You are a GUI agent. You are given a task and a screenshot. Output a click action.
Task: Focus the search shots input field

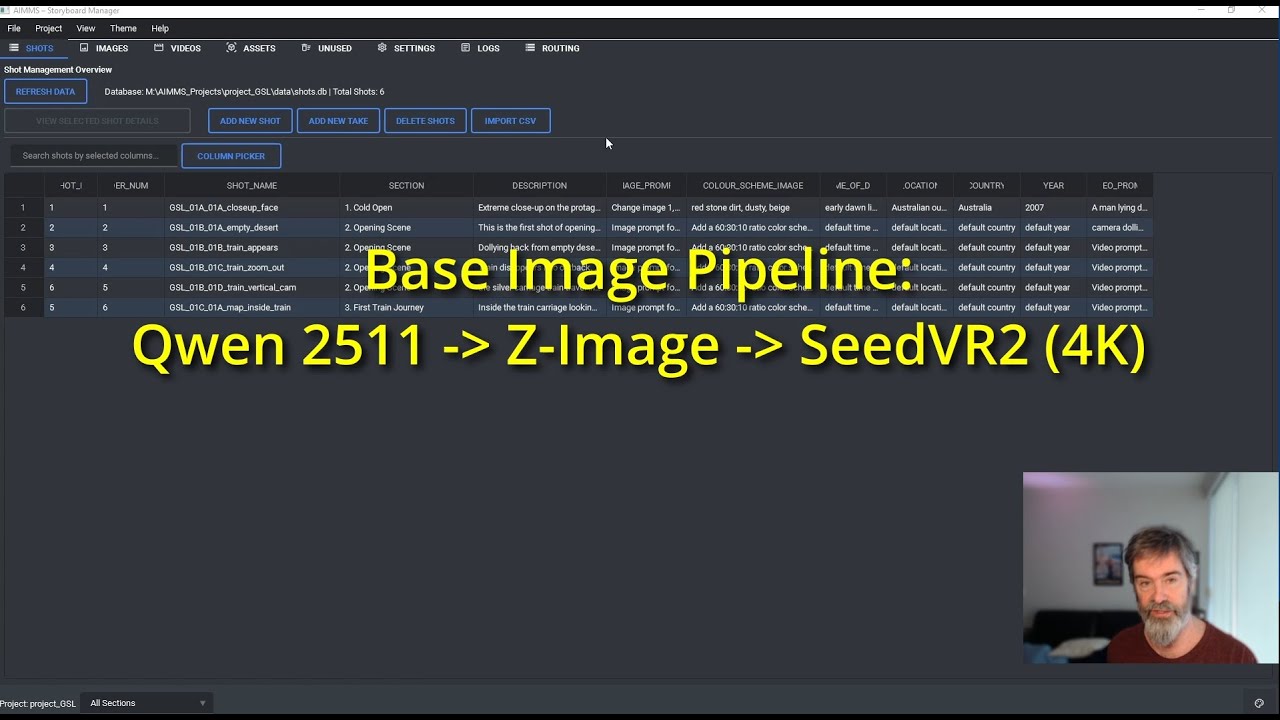pyautogui.click(x=94, y=156)
